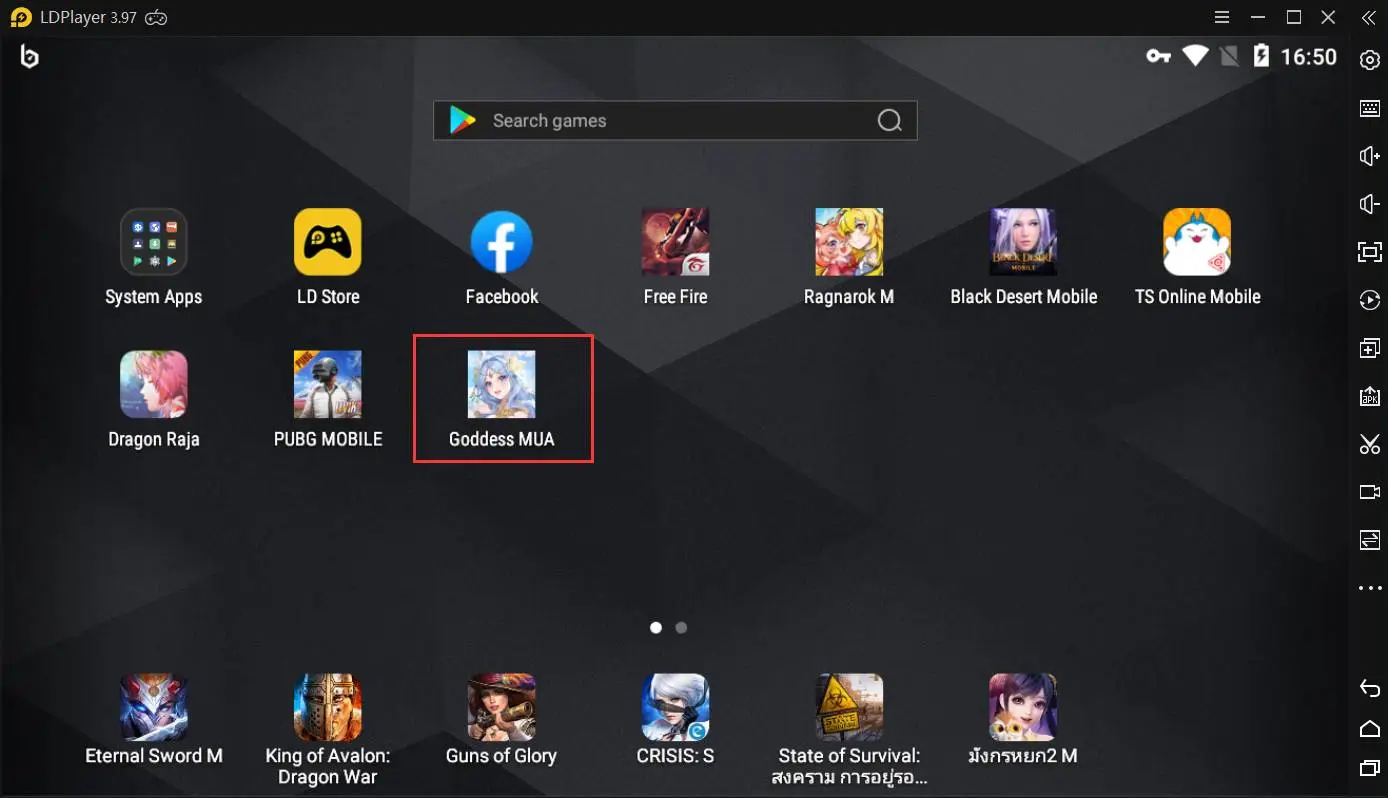
Task: Launch CRISIS: S game
Action: click(675, 707)
